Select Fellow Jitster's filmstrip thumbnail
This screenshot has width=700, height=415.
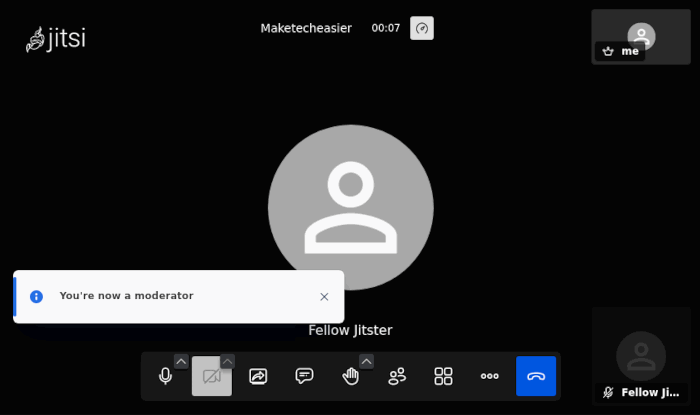[641, 356]
